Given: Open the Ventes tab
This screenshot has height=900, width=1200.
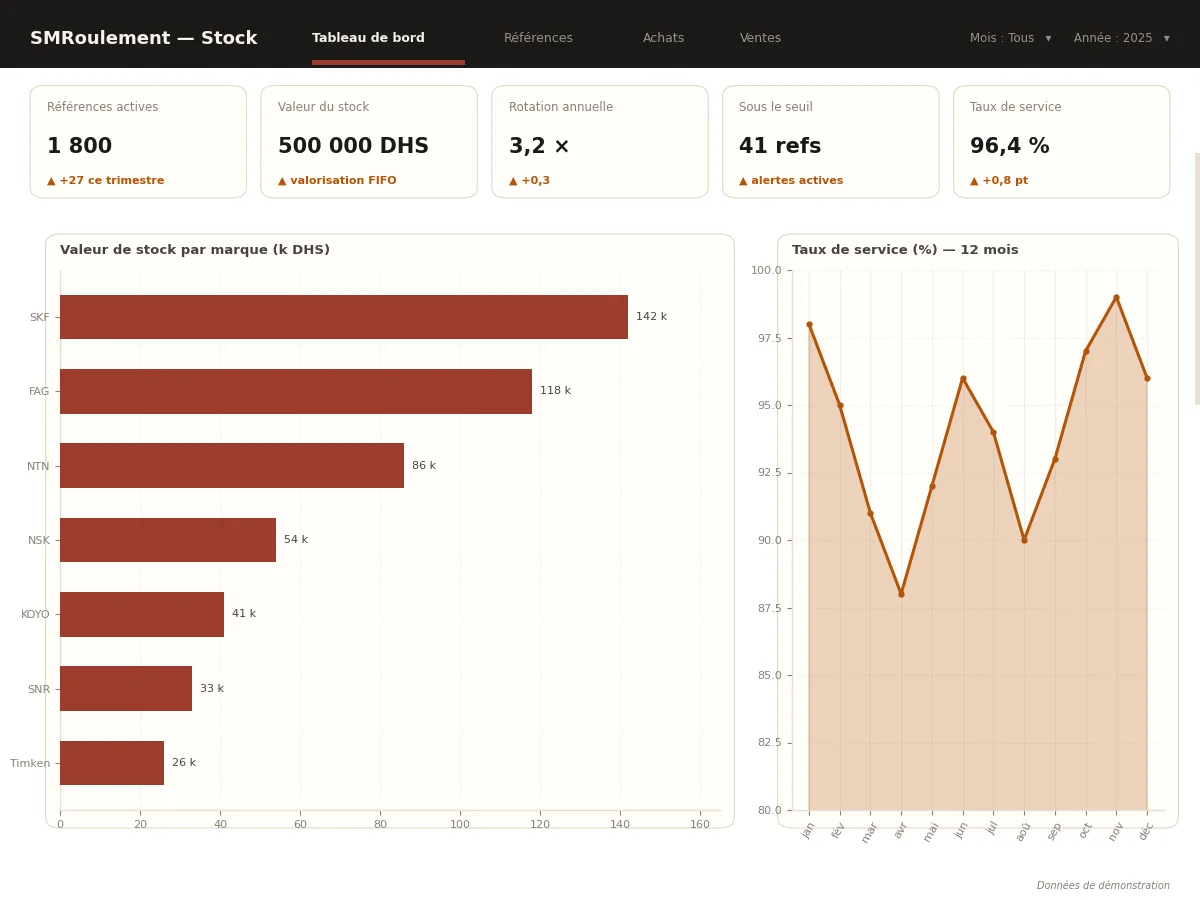Looking at the screenshot, I should point(761,38).
